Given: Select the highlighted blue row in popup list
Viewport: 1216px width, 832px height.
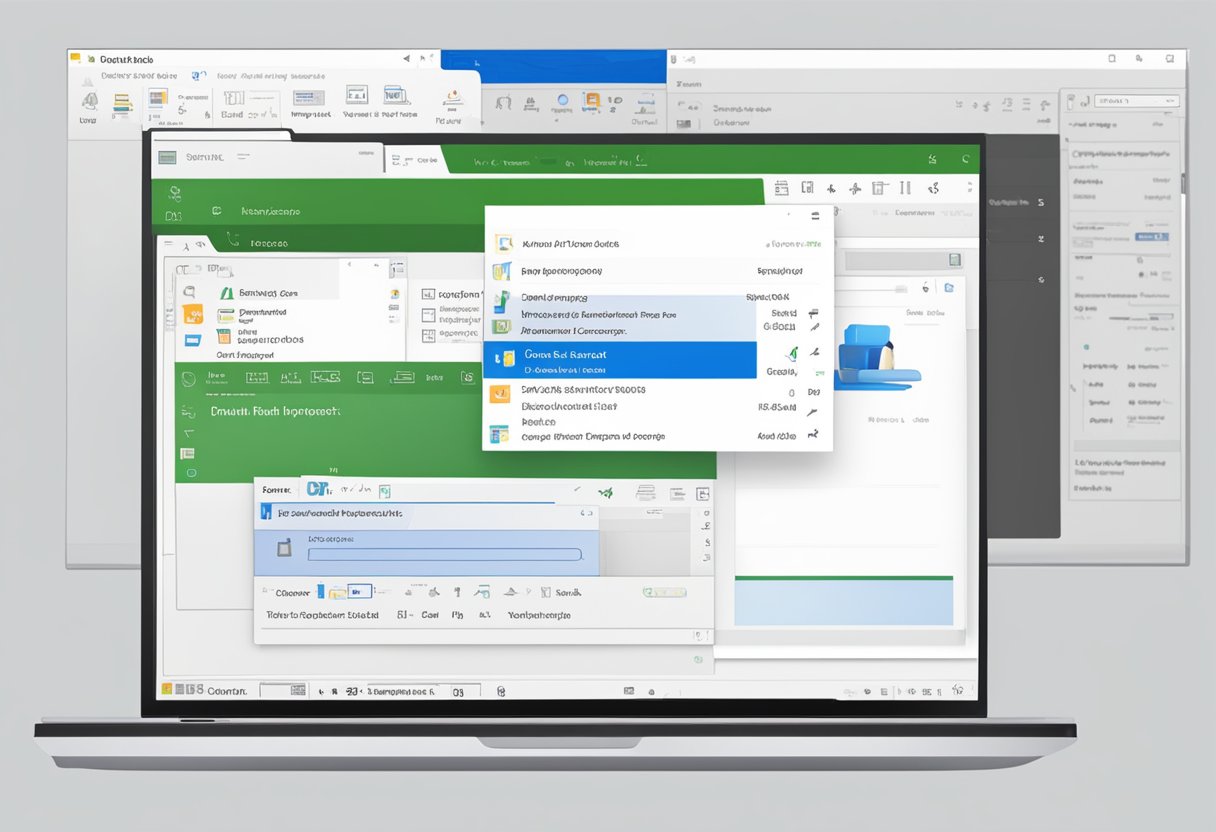Looking at the screenshot, I should 619,361.
